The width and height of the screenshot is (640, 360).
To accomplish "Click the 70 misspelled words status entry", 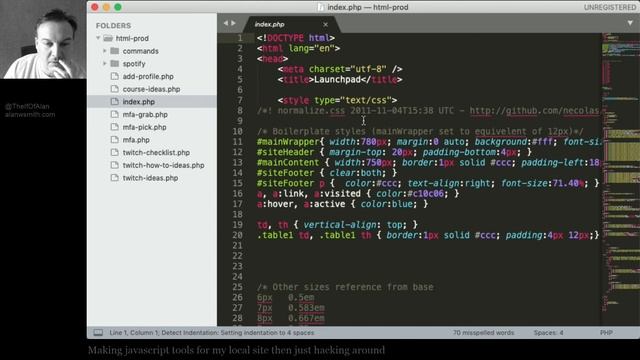I will point(483,333).
